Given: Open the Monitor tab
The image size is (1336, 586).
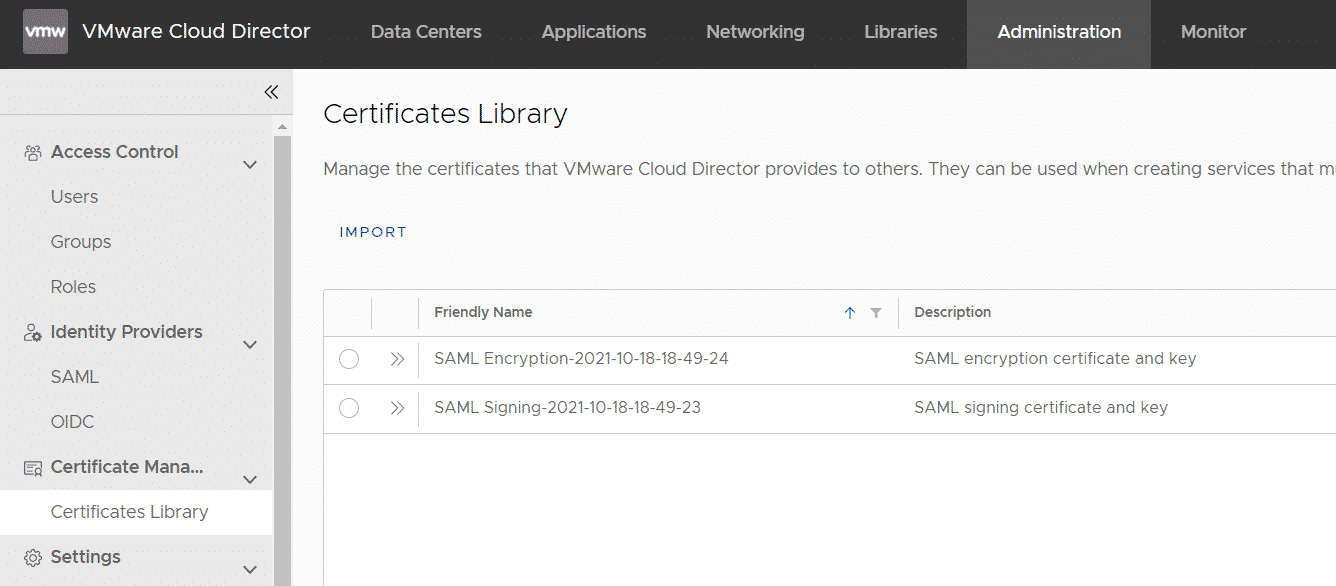Looking at the screenshot, I should pos(1213,32).
